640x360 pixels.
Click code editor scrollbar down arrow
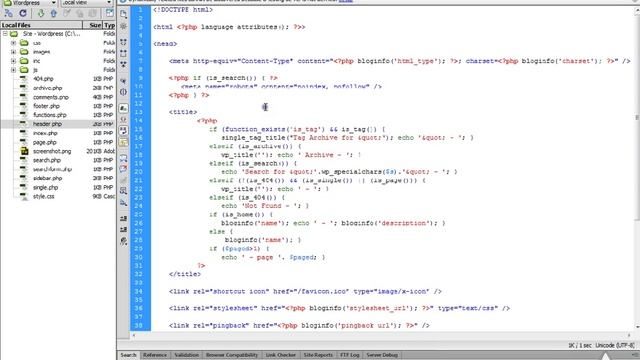click(x=637, y=327)
